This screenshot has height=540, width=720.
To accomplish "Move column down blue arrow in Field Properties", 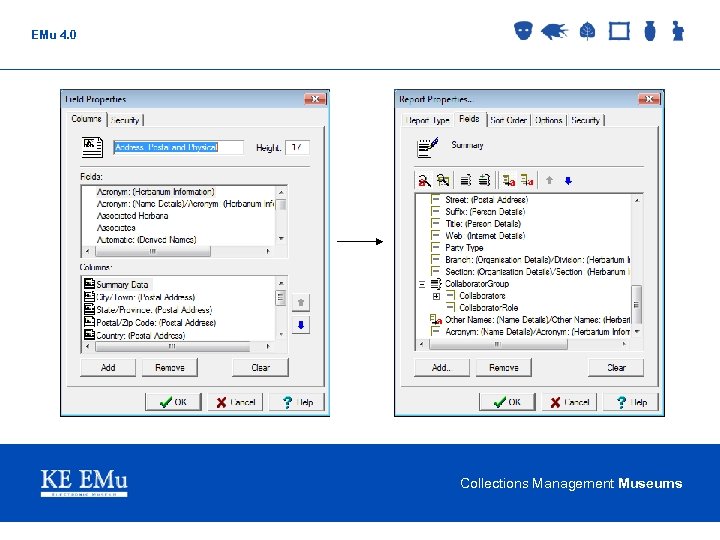I will point(301,325).
